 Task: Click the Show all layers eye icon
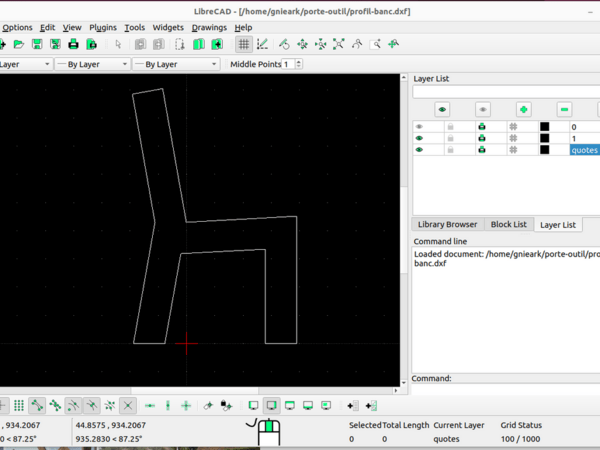442,109
